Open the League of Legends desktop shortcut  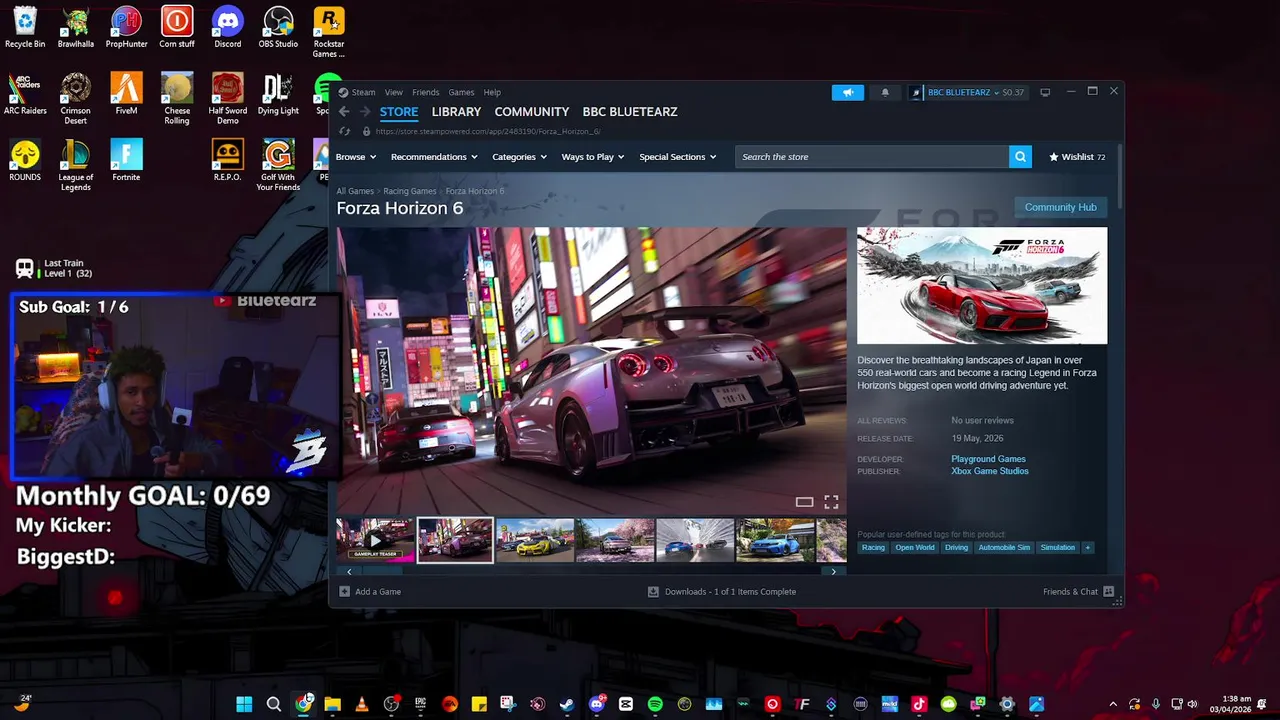(75, 165)
